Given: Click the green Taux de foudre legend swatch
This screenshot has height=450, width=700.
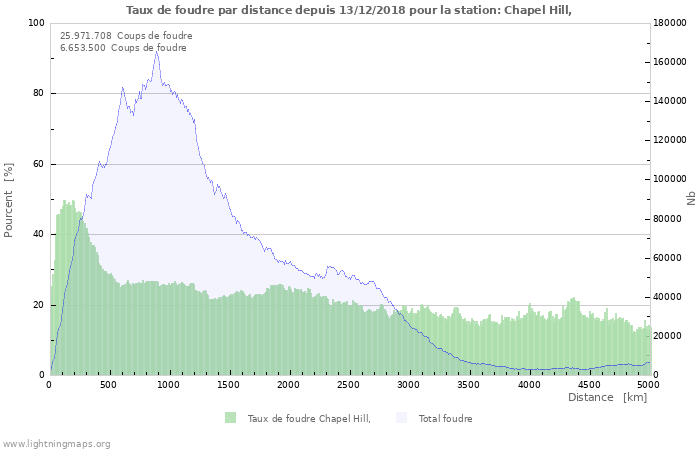Looking at the screenshot, I should (x=231, y=418).
